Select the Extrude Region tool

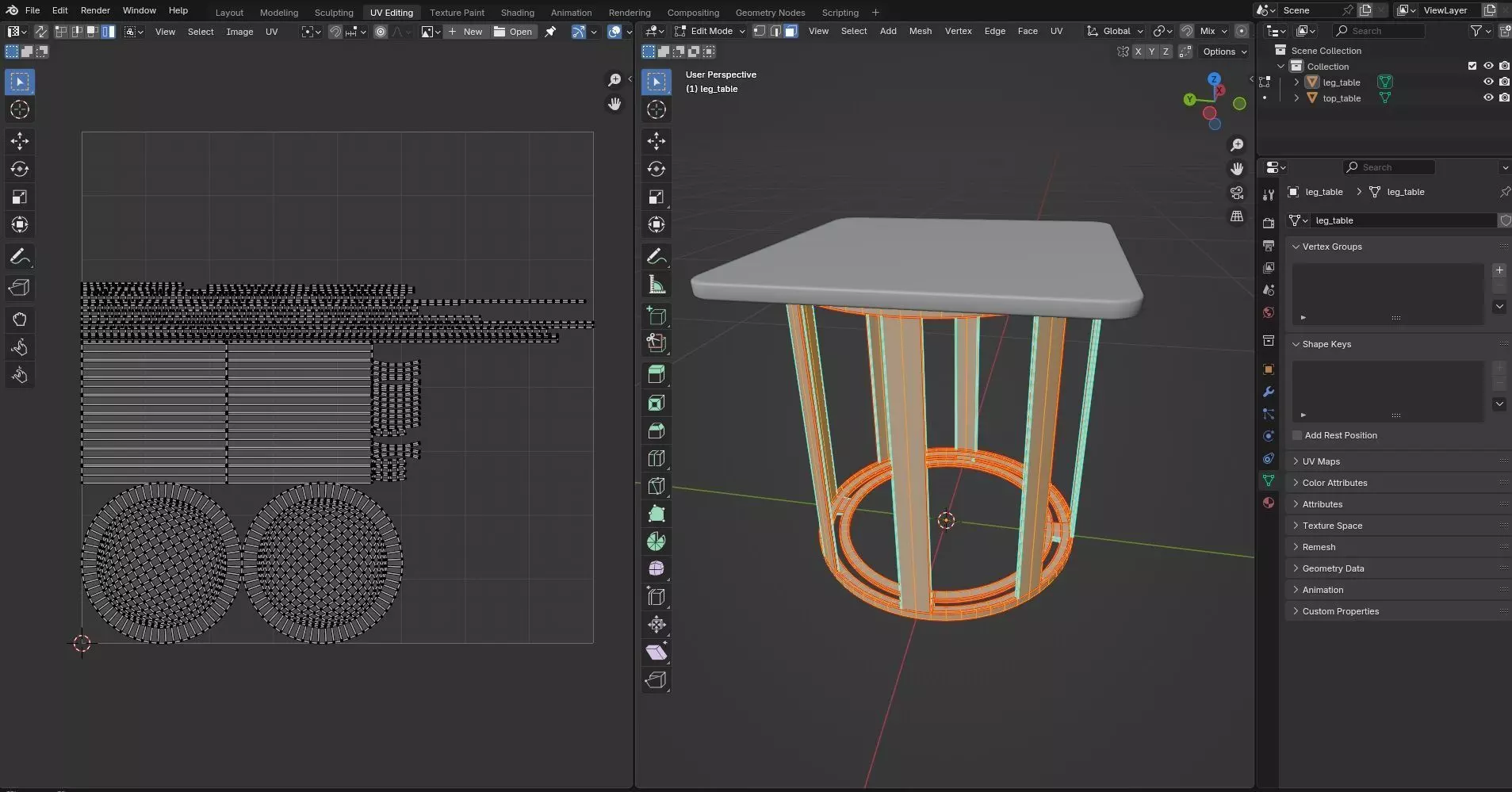click(x=656, y=375)
